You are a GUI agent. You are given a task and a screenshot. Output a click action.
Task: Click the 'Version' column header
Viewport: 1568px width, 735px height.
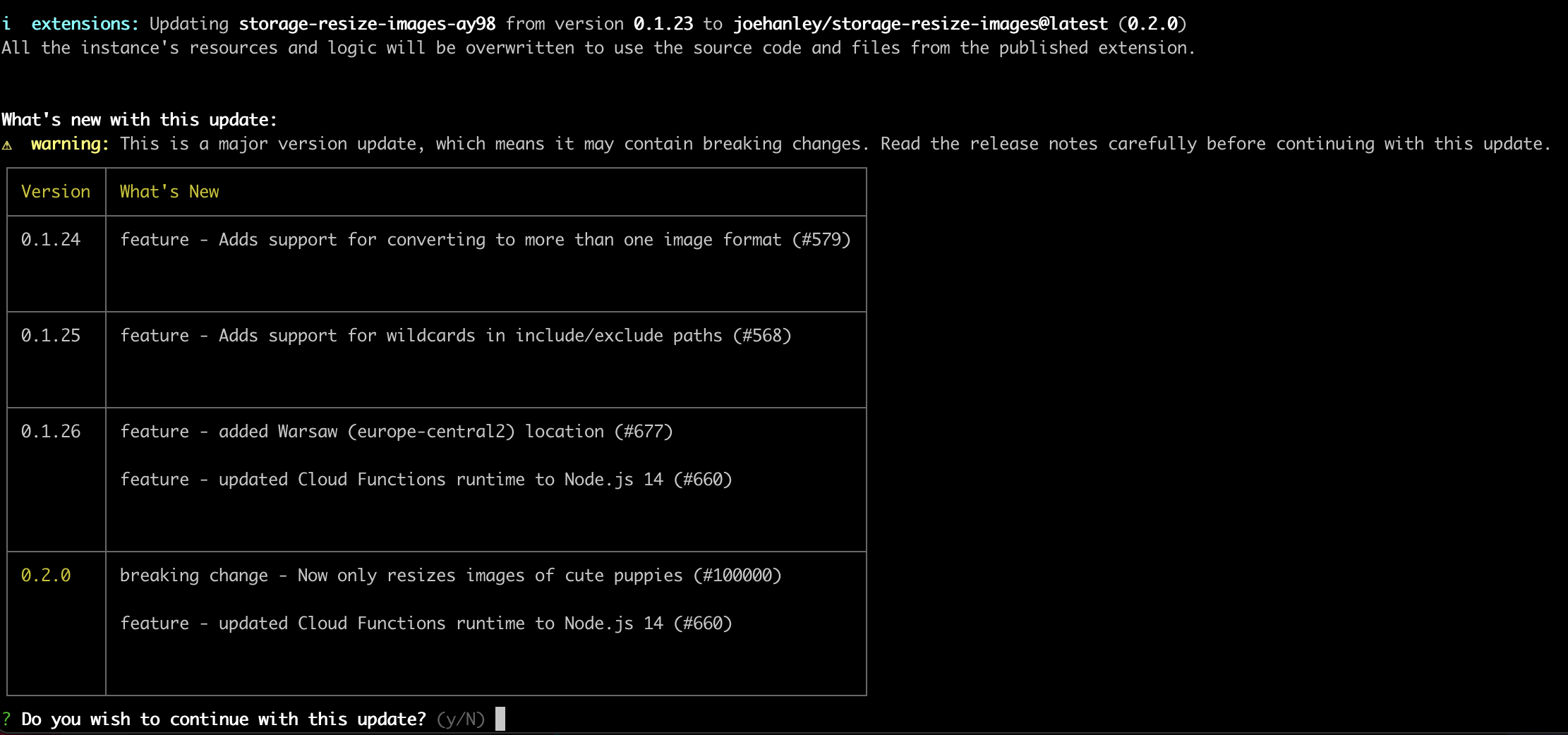[56, 192]
